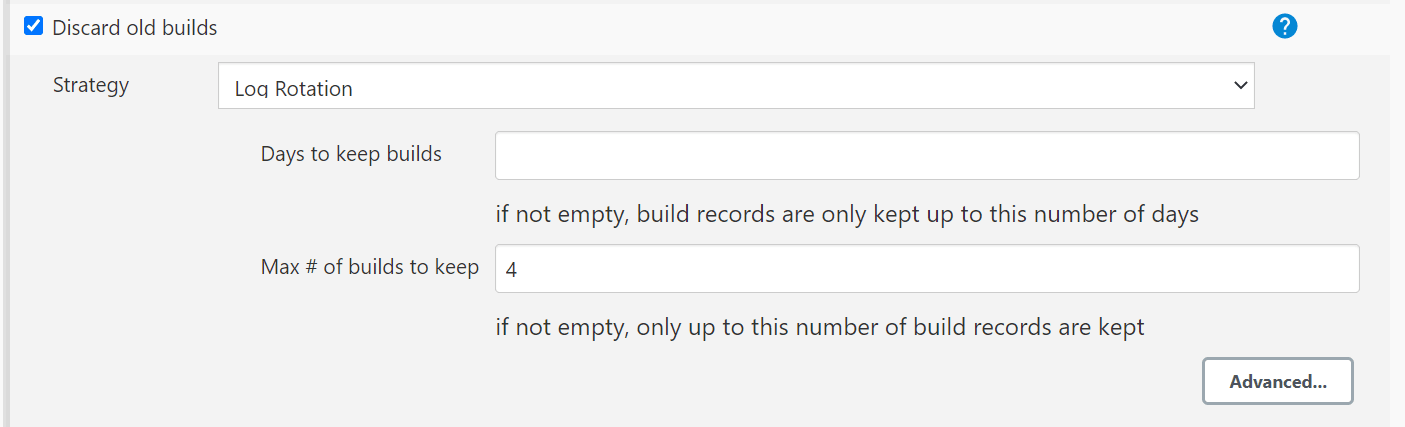Click the blue question mark circle
The image size is (1405, 427).
[x=1284, y=27]
